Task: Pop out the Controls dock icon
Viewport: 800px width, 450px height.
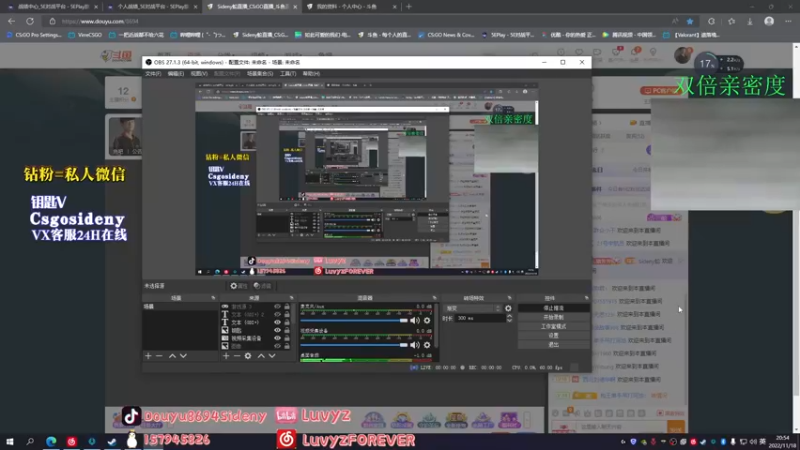Action: point(586,298)
